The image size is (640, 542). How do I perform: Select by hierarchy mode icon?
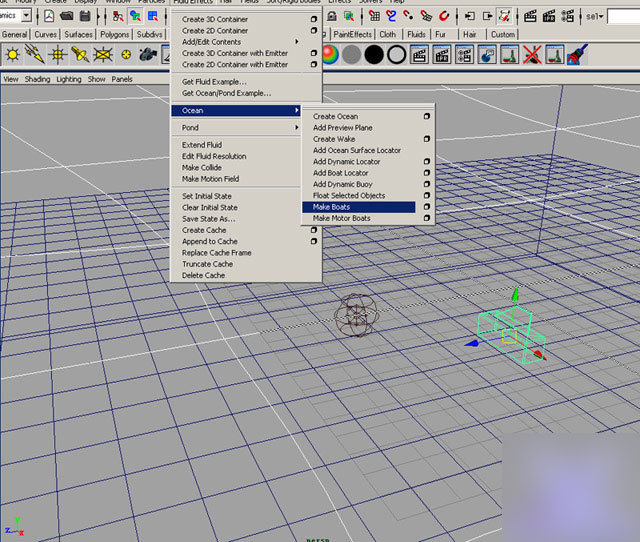(x=118, y=16)
